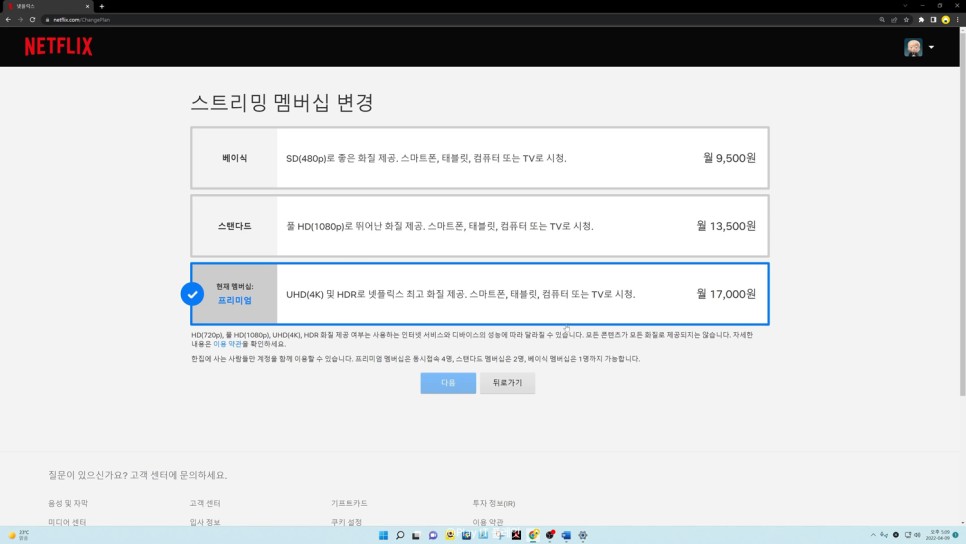Click the zoom magnifier icon in the address bar

coord(882,20)
